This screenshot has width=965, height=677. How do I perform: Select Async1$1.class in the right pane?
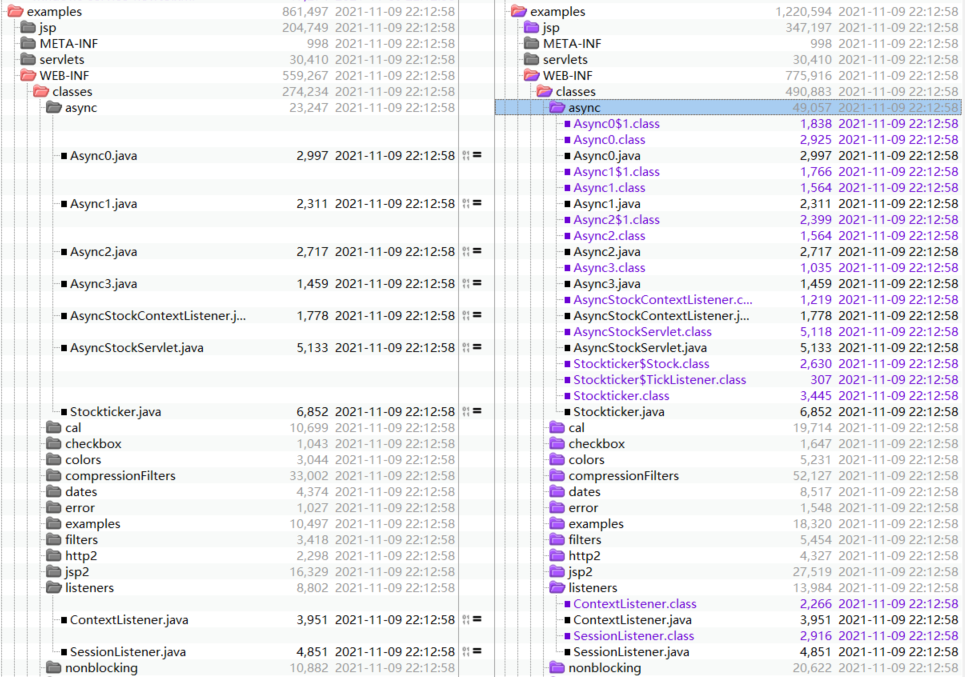[617, 172]
